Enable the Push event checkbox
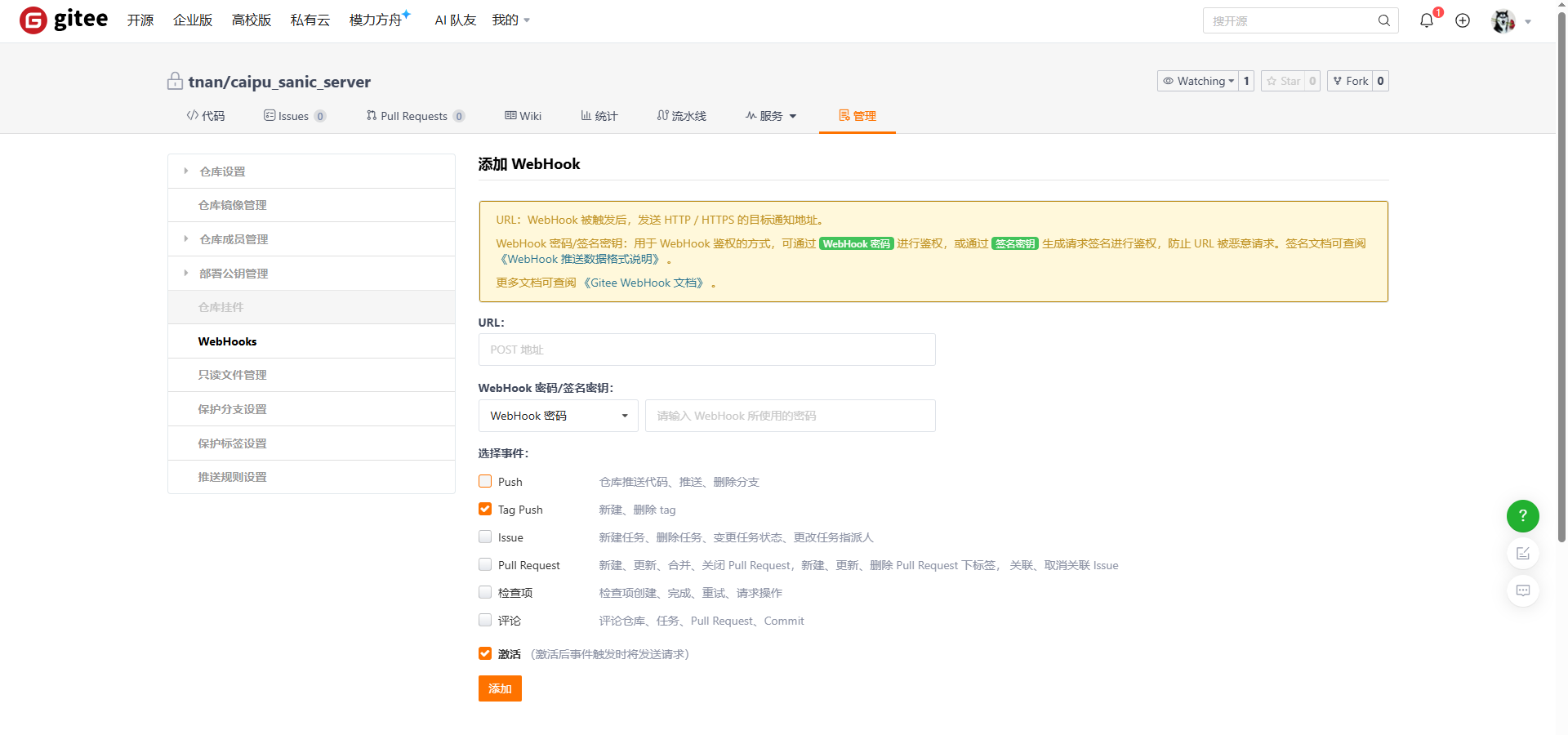 coord(484,481)
